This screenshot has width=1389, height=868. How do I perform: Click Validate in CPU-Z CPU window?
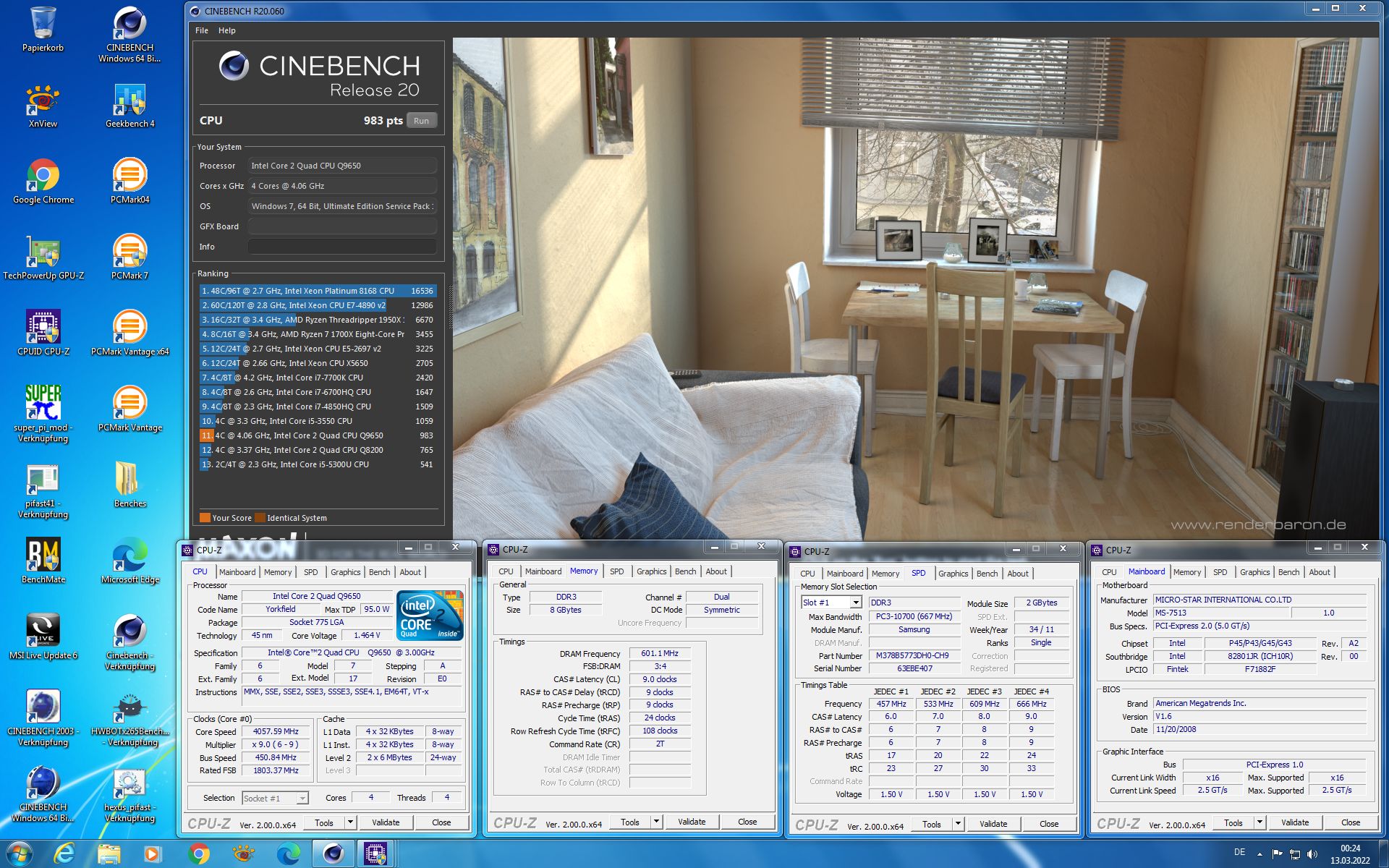(x=386, y=822)
